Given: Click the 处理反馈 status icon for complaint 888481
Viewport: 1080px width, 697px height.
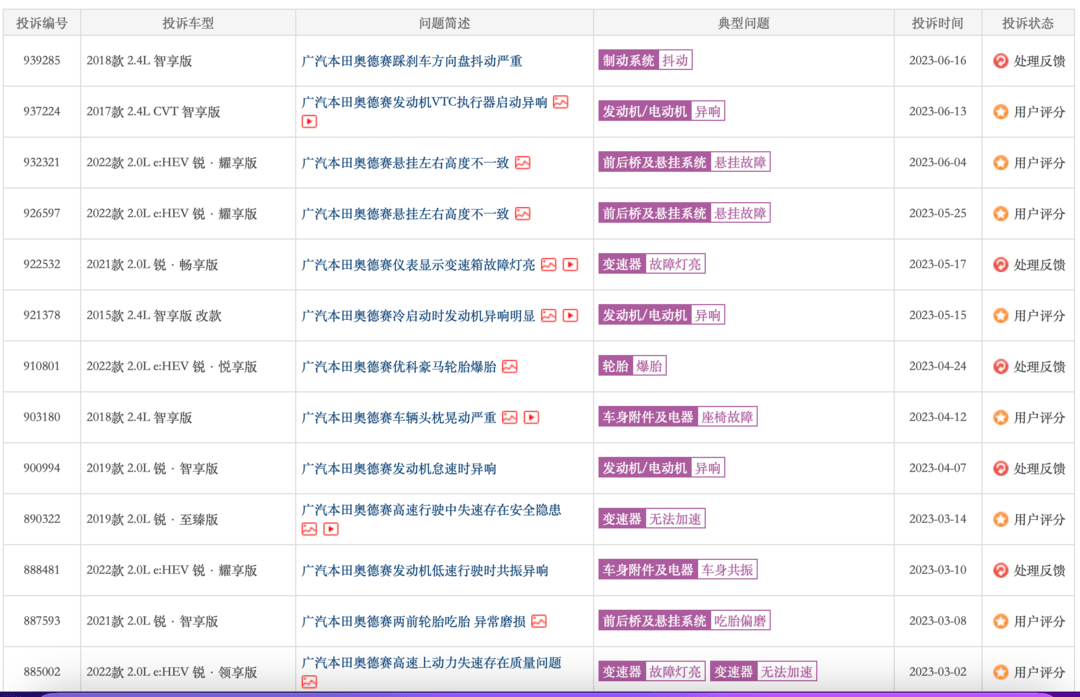Looking at the screenshot, I should tap(1000, 570).
